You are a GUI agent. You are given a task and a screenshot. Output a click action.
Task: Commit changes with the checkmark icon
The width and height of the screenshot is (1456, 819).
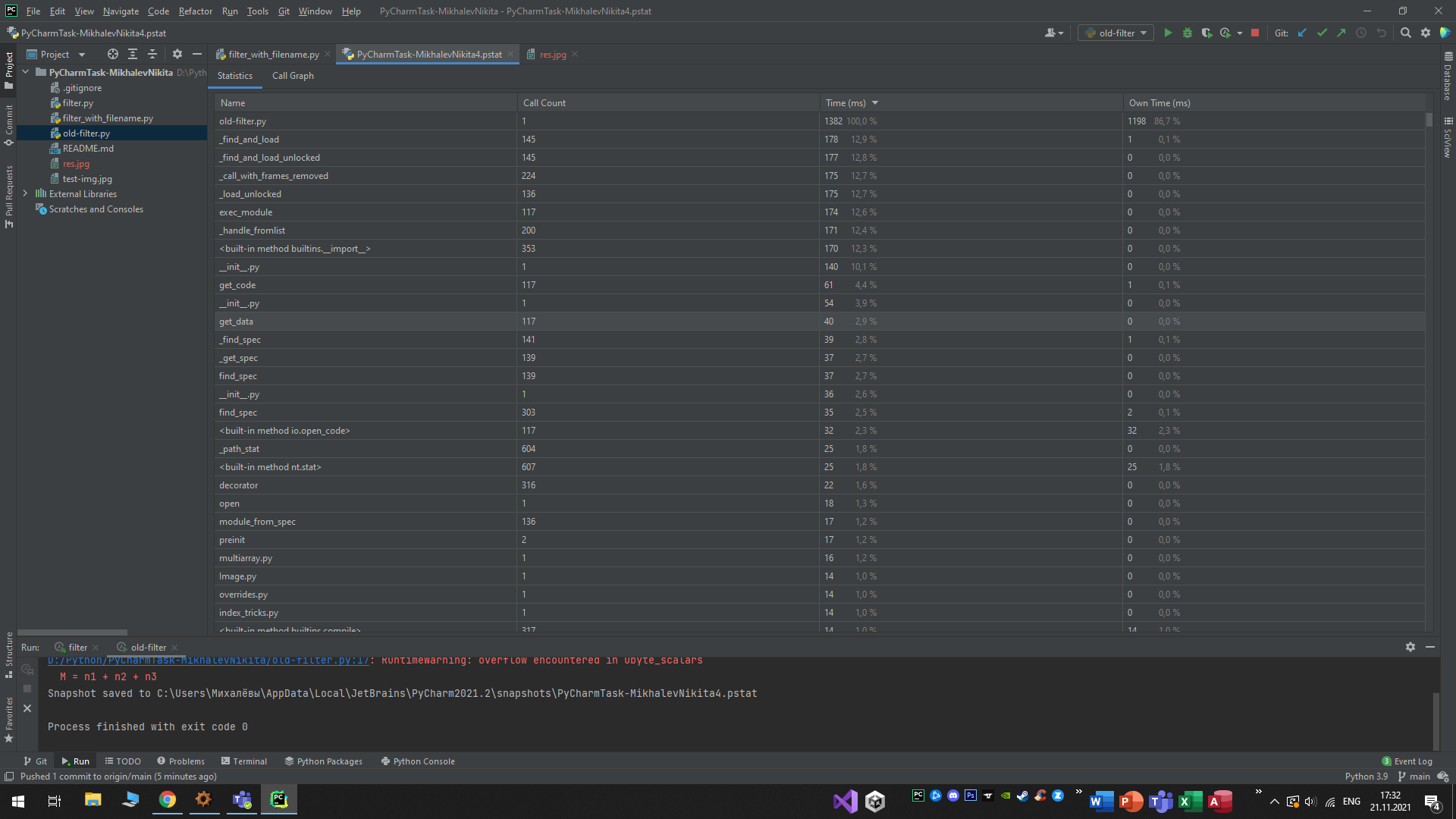point(1322,33)
